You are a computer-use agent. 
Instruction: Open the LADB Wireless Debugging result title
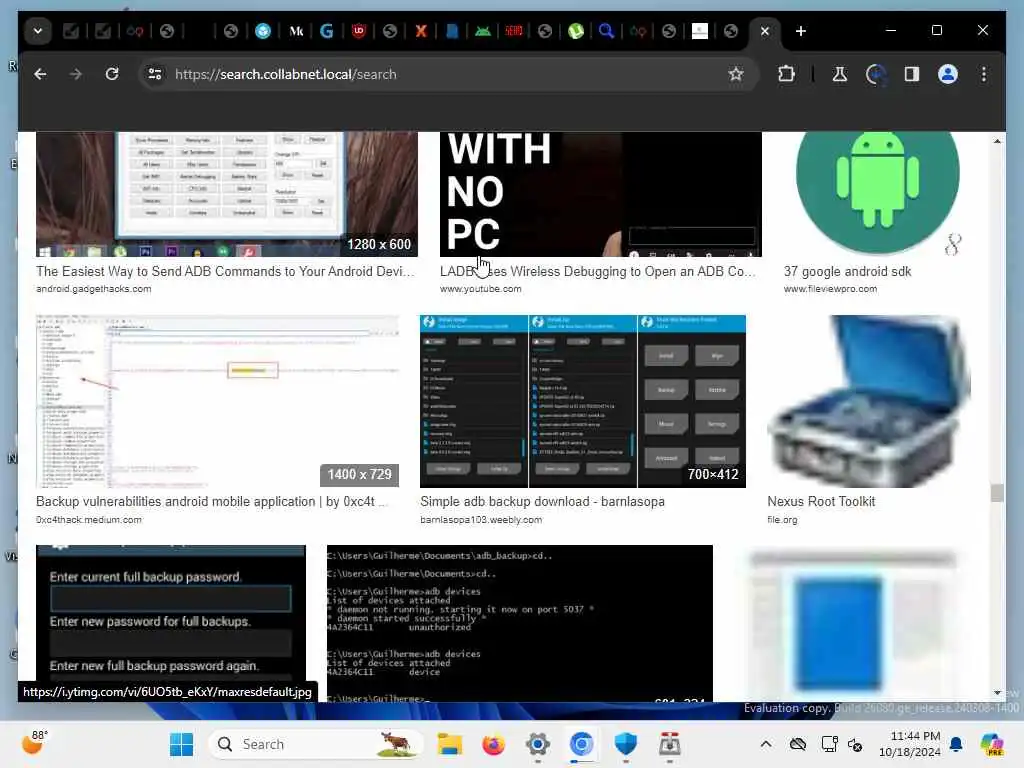point(598,272)
